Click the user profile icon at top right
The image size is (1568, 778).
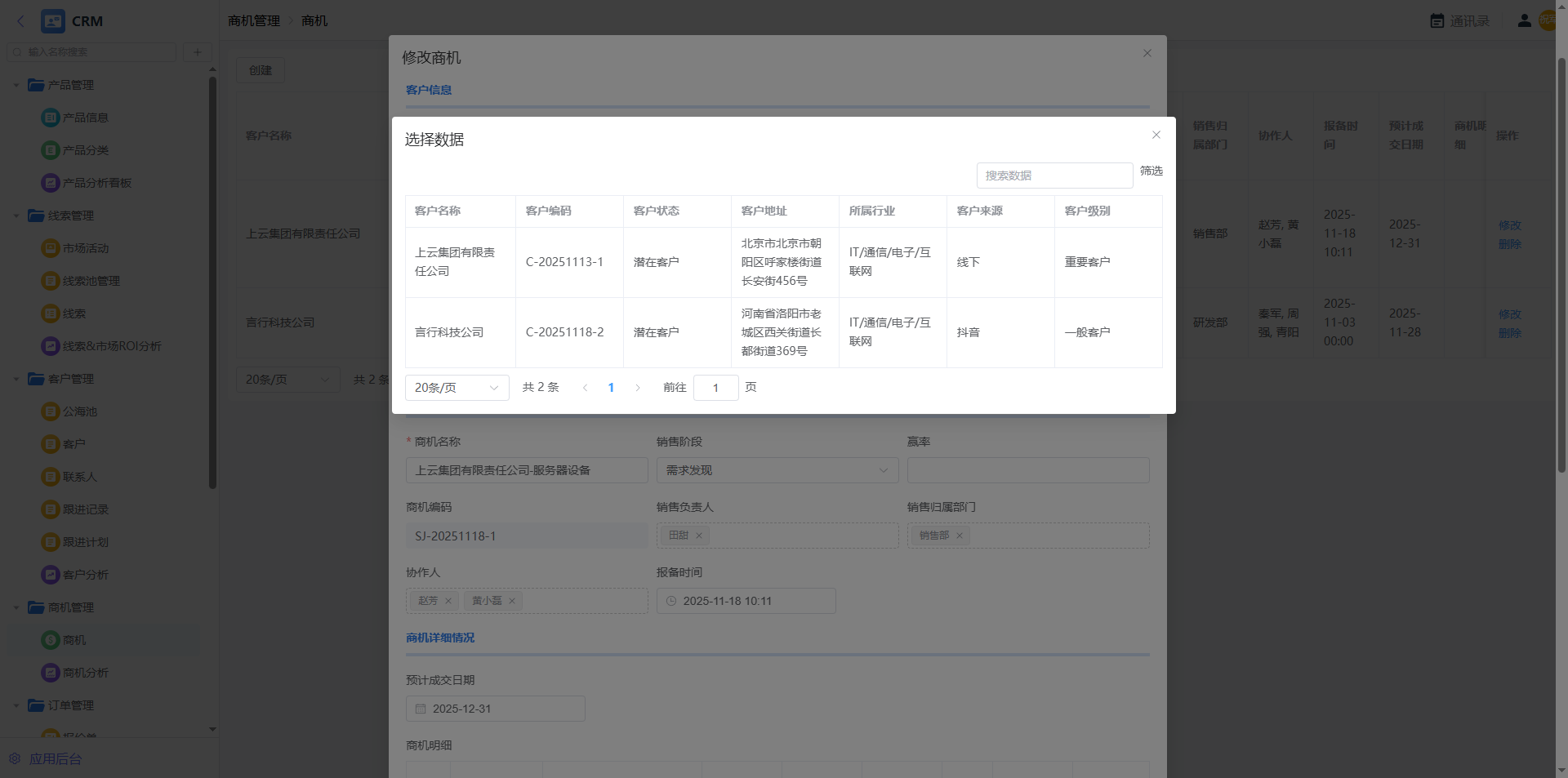(1524, 21)
